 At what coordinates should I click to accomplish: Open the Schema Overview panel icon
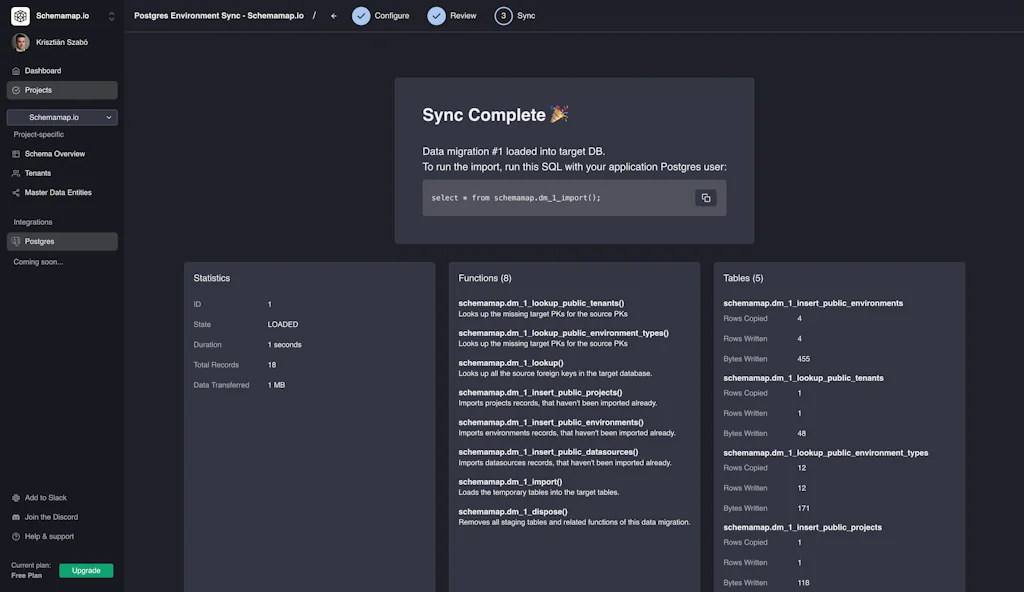pos(16,154)
